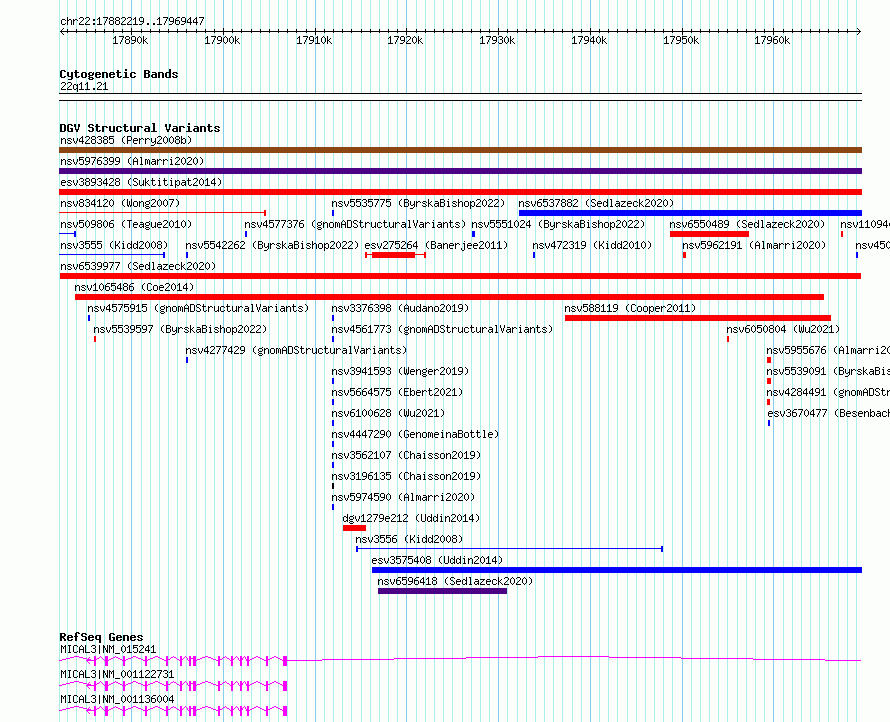Select the brown nsv428385 variant bar
Viewport: 890px width, 722px height.
tap(460, 150)
